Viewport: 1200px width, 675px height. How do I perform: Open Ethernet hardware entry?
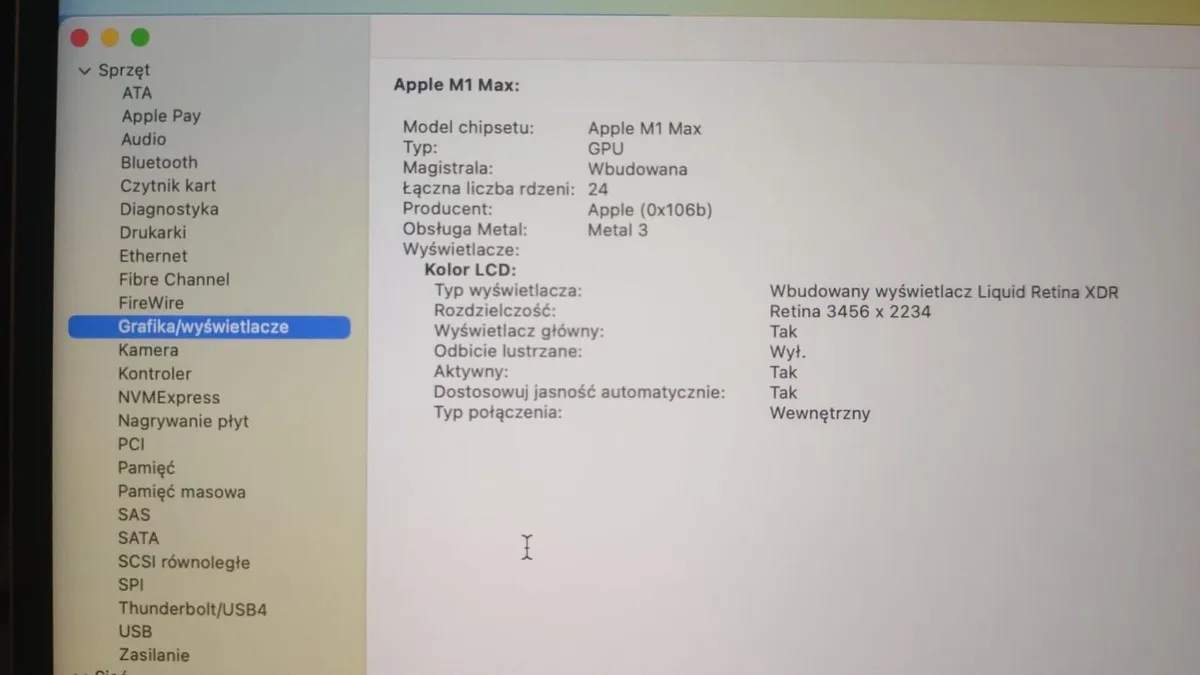pos(153,256)
